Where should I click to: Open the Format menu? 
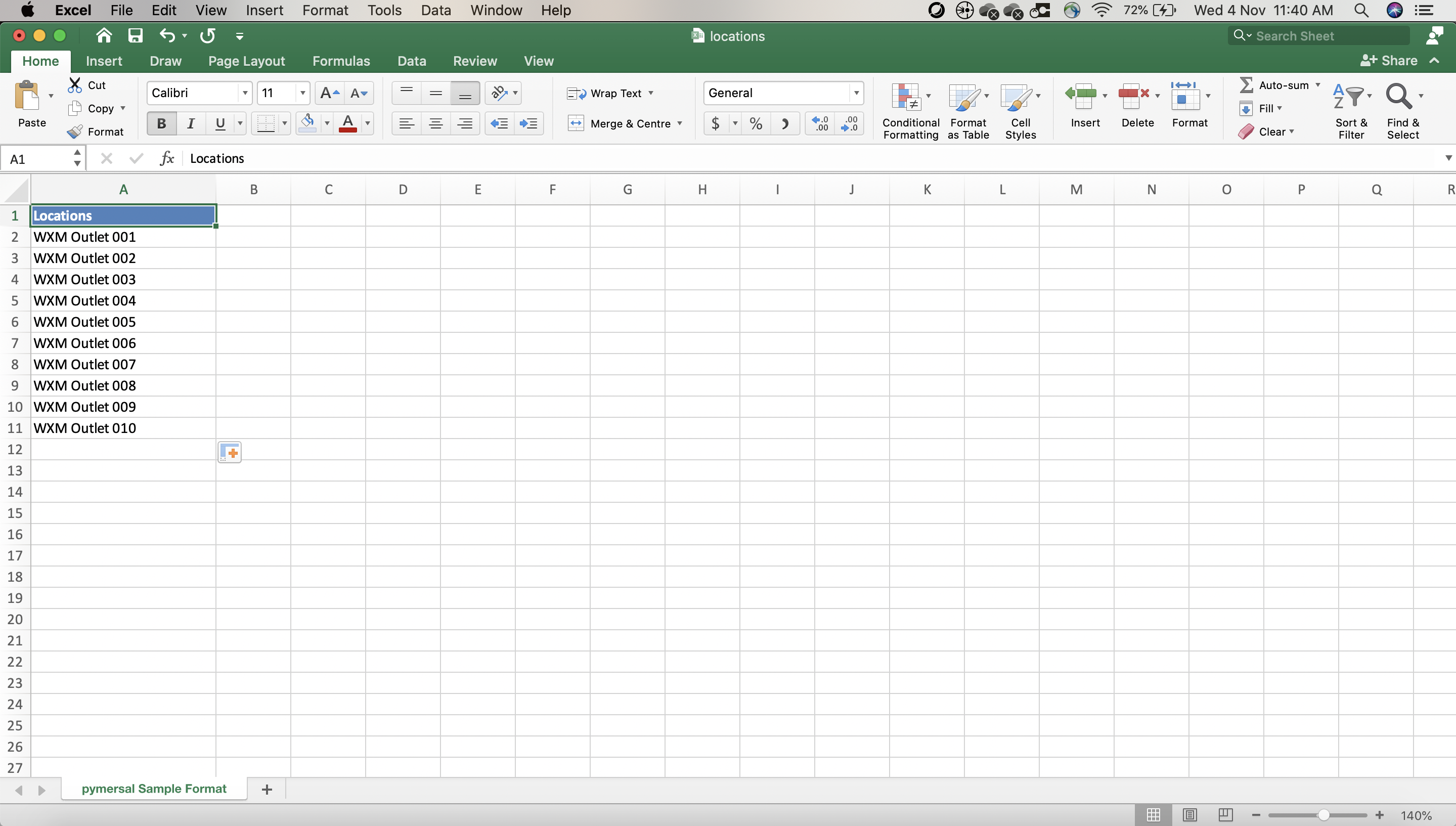click(x=322, y=10)
